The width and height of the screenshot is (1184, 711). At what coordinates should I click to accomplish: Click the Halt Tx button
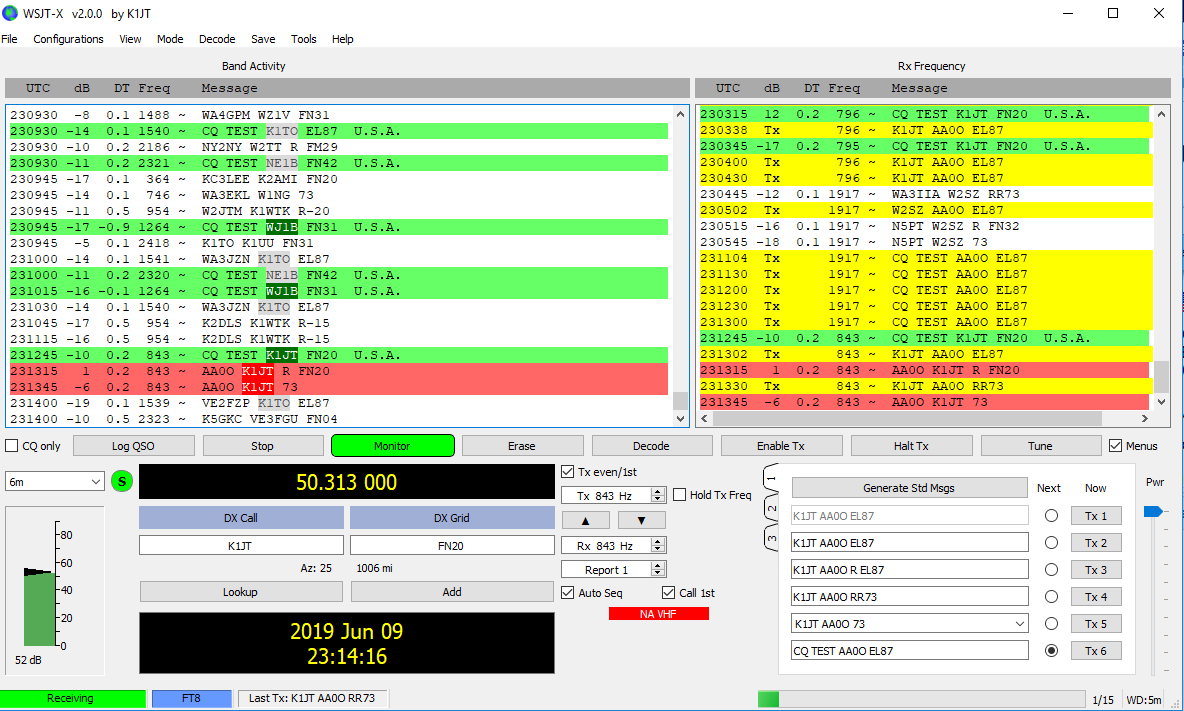pyautogui.click(x=911, y=446)
